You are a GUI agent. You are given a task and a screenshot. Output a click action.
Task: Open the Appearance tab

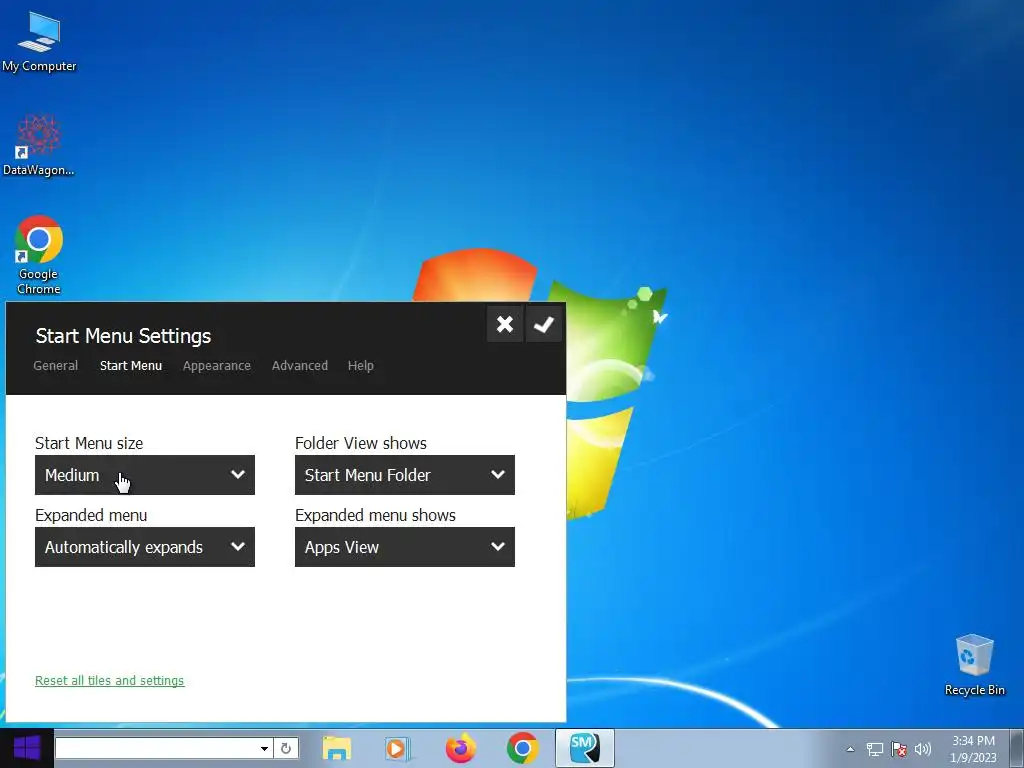point(217,366)
